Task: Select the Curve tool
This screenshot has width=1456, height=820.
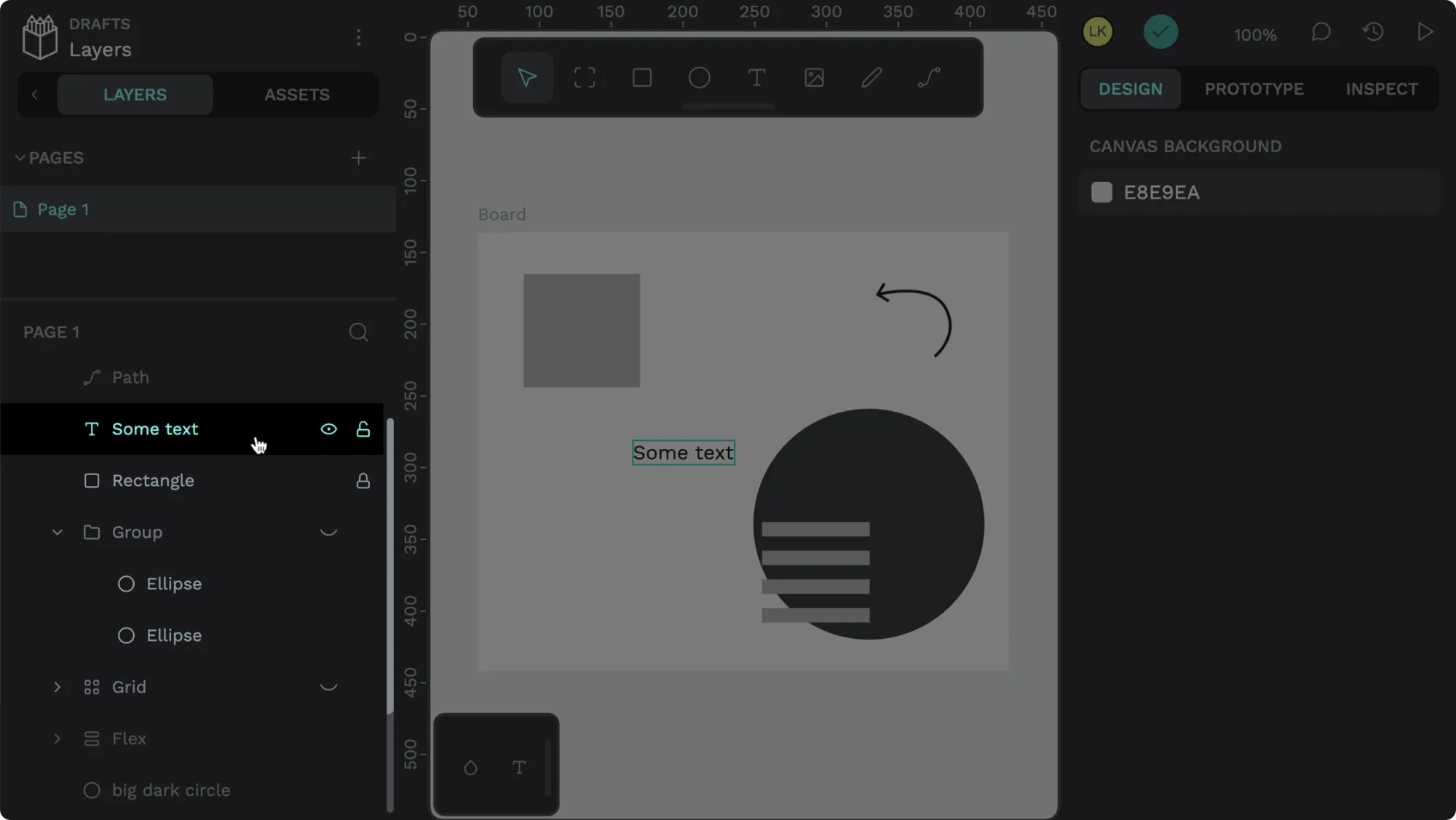Action: [x=928, y=77]
